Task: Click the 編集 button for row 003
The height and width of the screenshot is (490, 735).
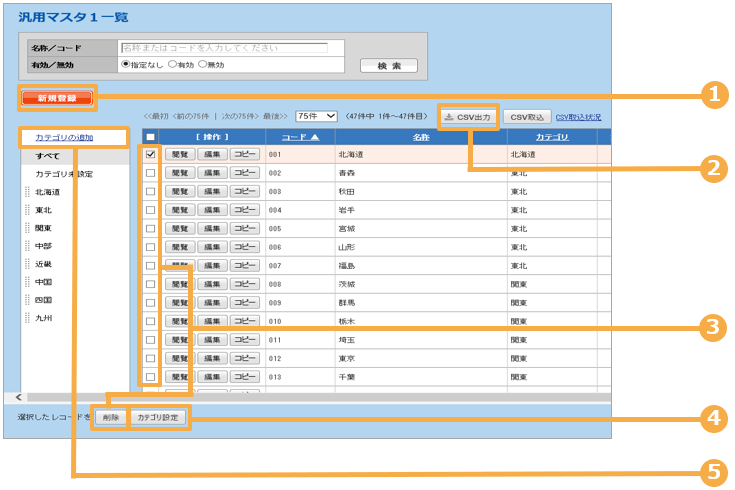Action: tap(211, 192)
